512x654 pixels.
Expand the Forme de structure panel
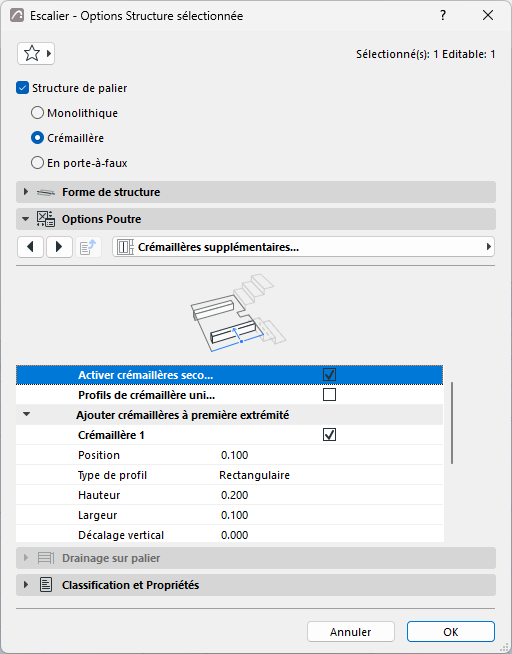point(26,192)
